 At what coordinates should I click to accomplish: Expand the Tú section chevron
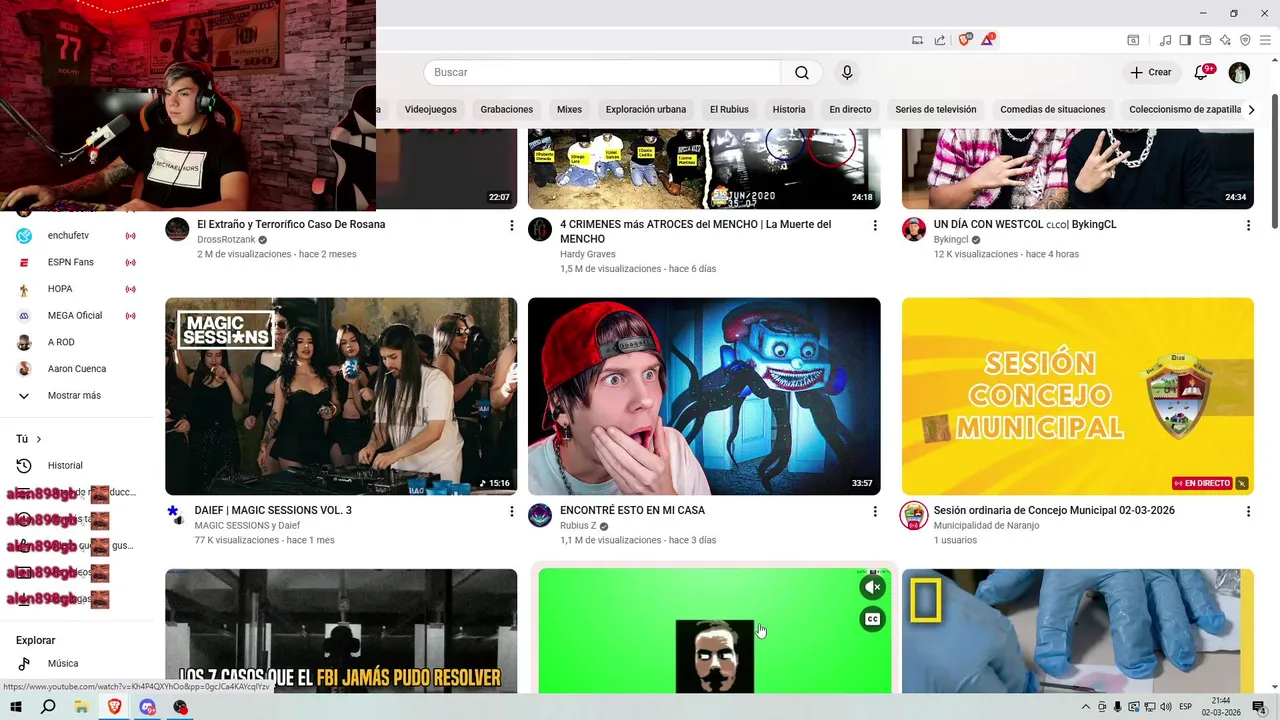click(39, 439)
